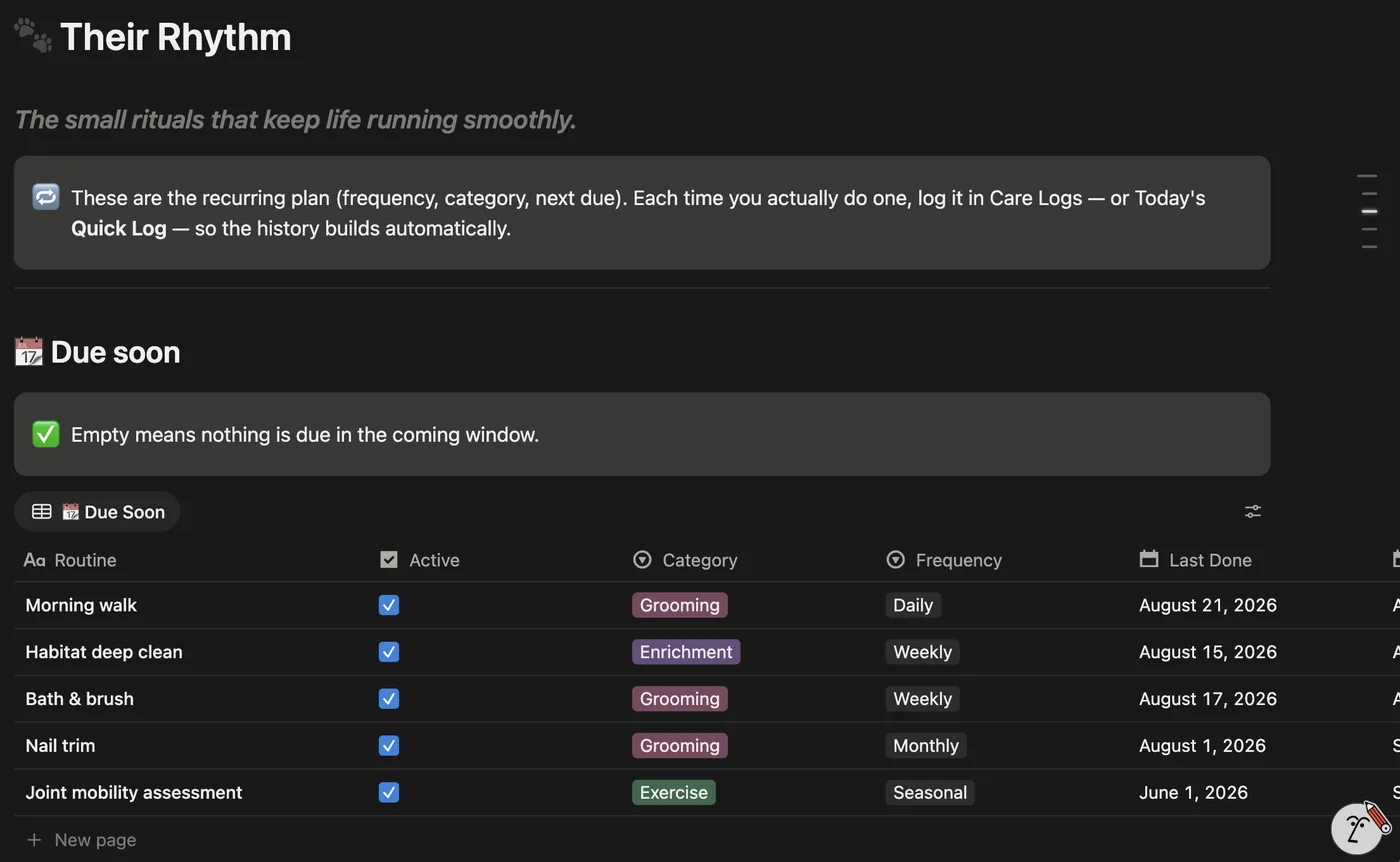Open the Nail trim routine page
The height and width of the screenshot is (862, 1400).
[60, 746]
